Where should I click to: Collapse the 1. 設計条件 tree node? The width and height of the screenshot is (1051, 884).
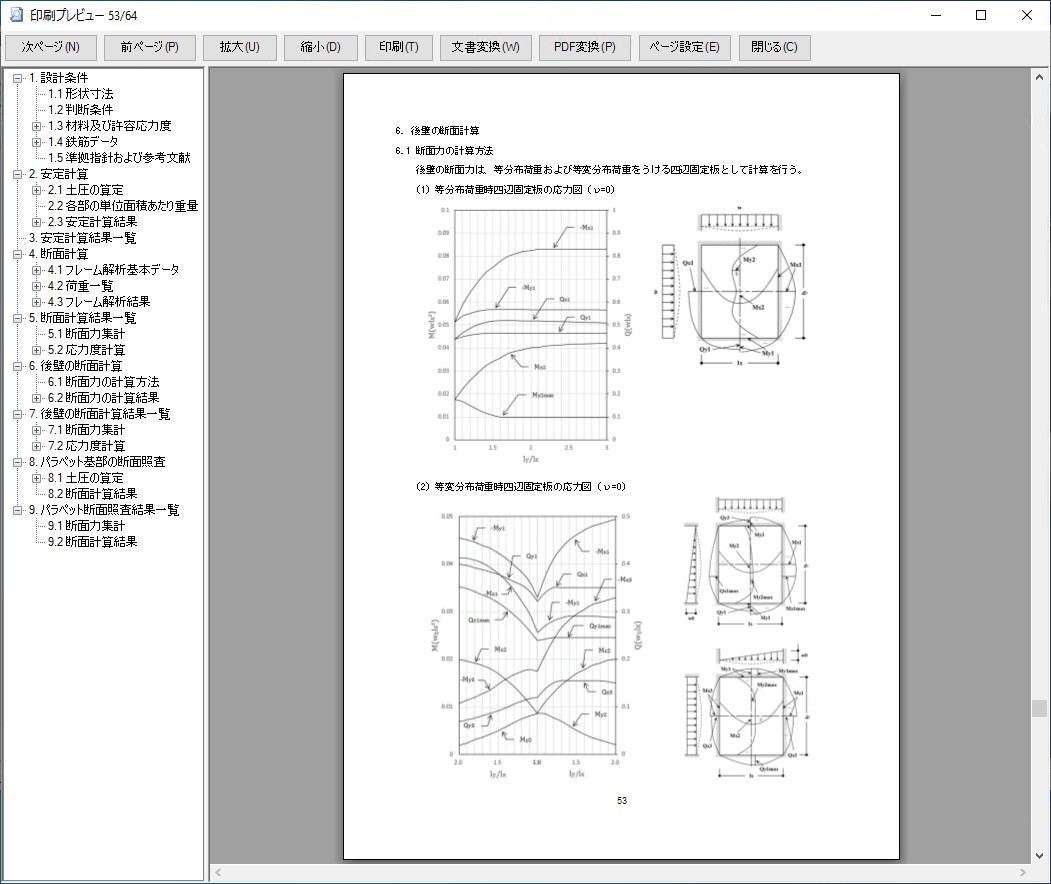tap(18, 78)
